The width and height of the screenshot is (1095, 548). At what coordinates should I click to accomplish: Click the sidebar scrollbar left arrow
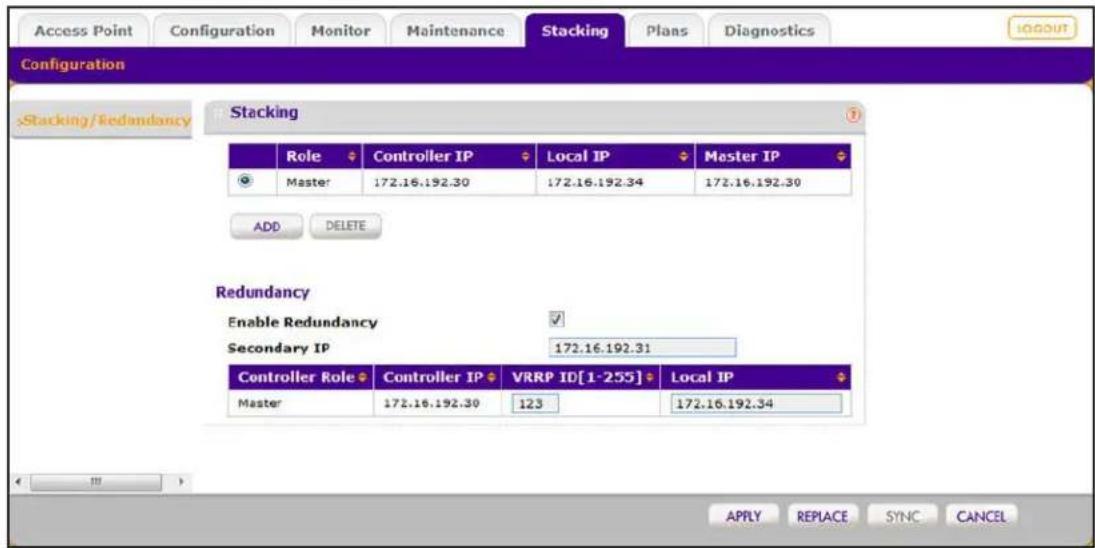[18, 482]
